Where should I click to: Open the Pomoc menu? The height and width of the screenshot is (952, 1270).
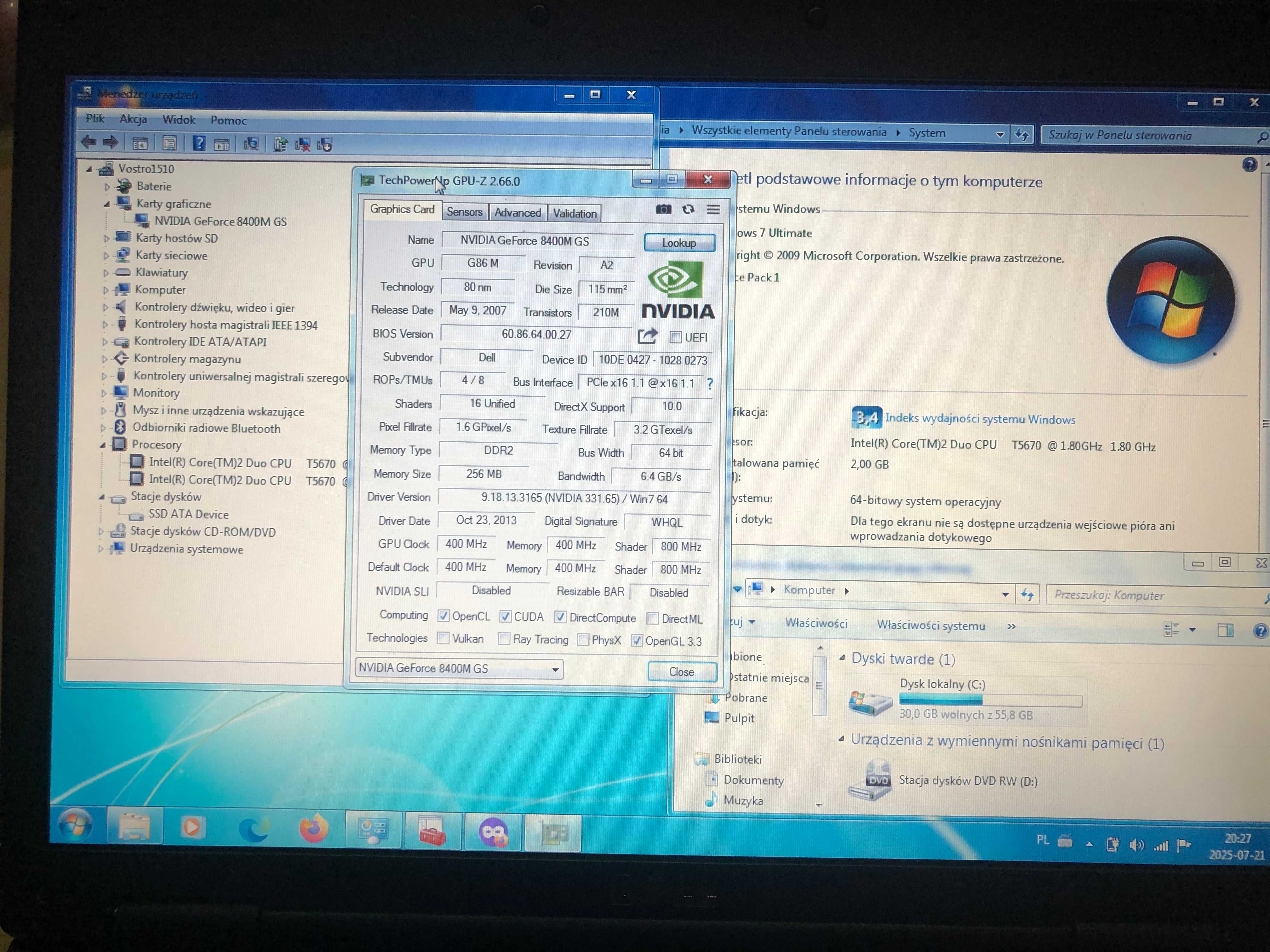[x=228, y=121]
